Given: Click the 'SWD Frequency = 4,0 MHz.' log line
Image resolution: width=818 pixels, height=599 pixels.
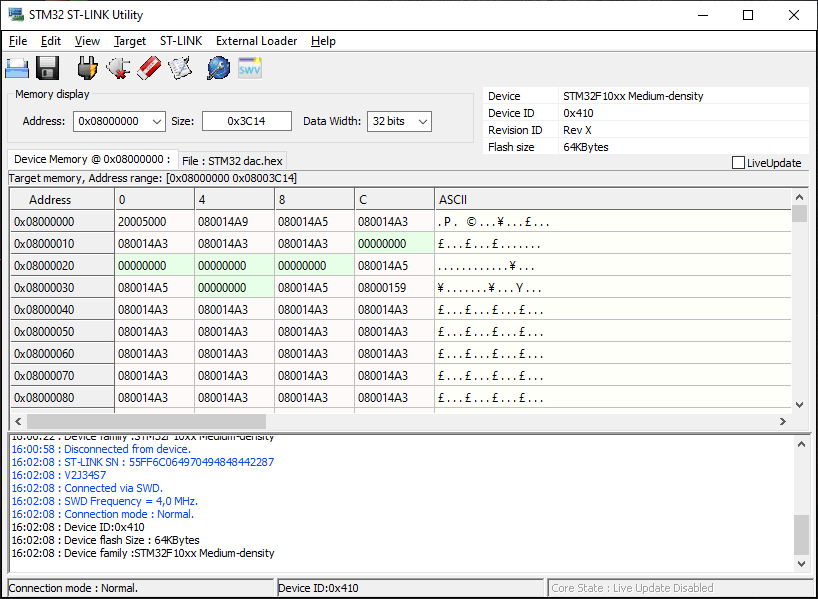Looking at the screenshot, I should (x=104, y=501).
